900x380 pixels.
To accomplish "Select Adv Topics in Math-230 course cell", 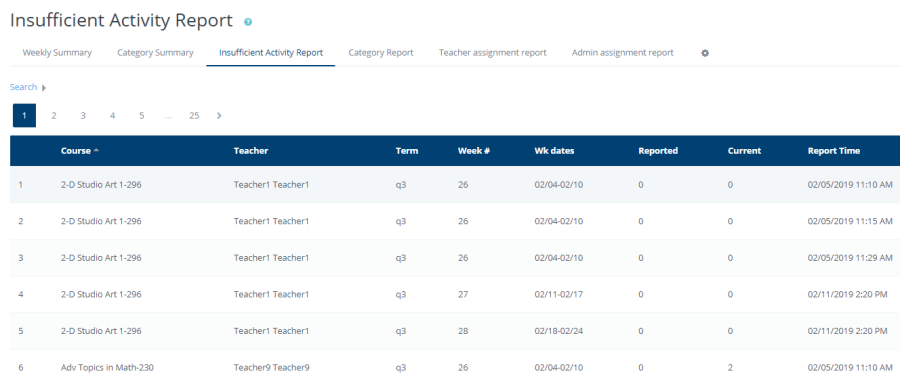I will click(x=107, y=367).
